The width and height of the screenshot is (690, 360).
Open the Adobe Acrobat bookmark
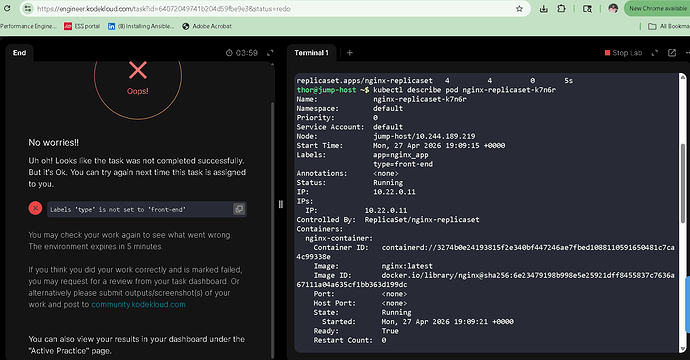click(207, 26)
